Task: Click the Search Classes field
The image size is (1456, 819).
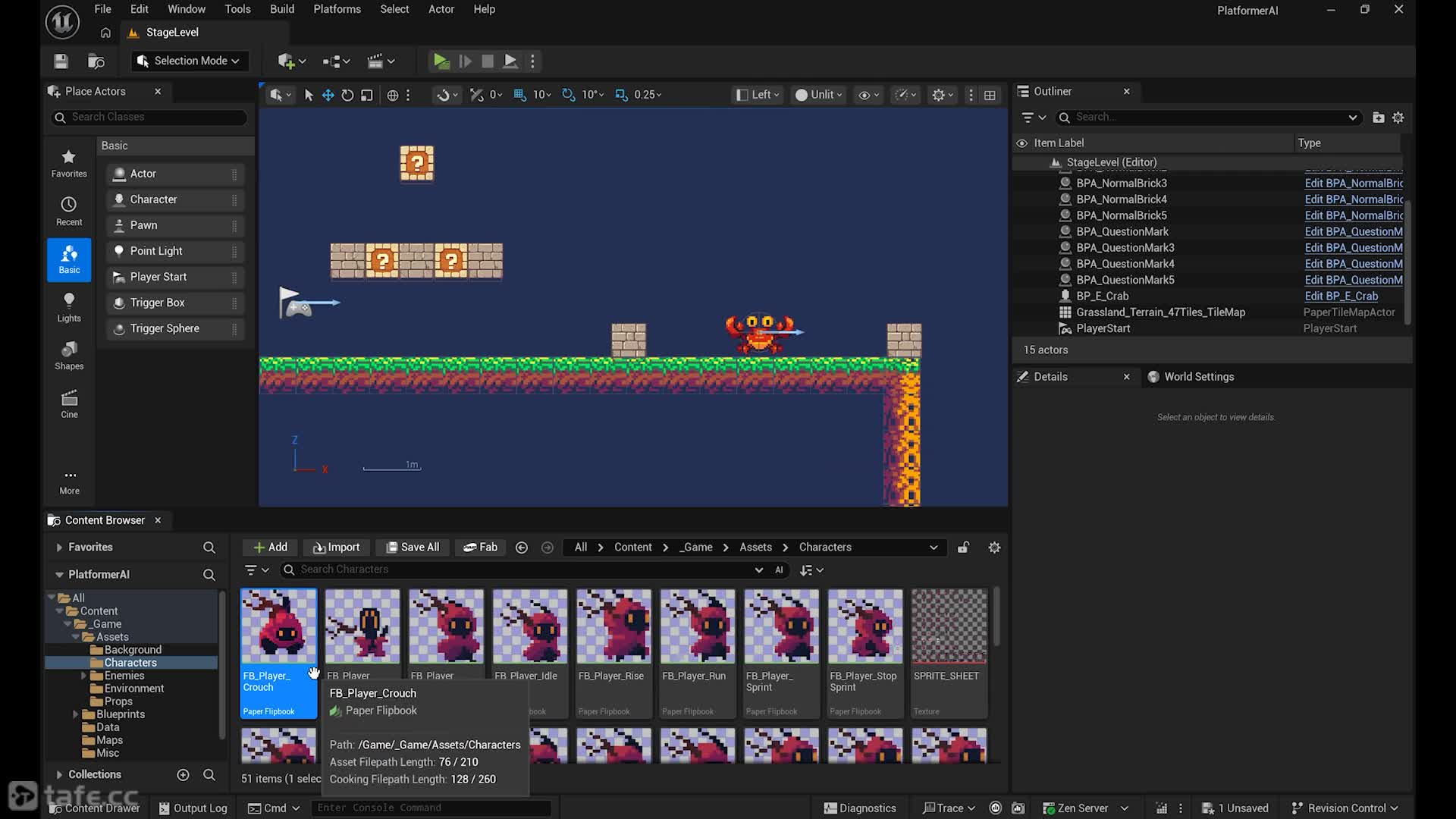Action: coord(149,117)
